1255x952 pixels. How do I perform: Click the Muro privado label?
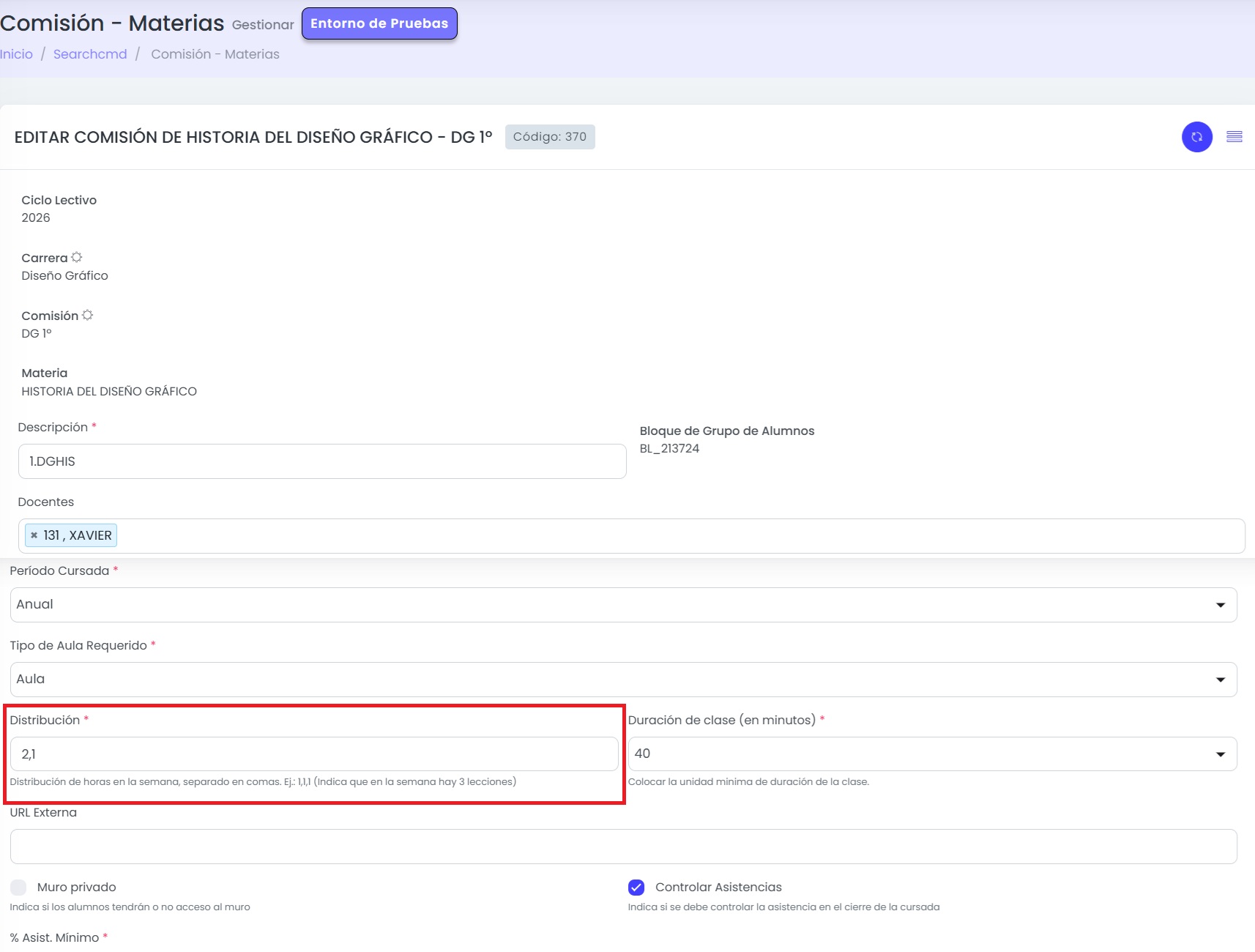(x=77, y=887)
